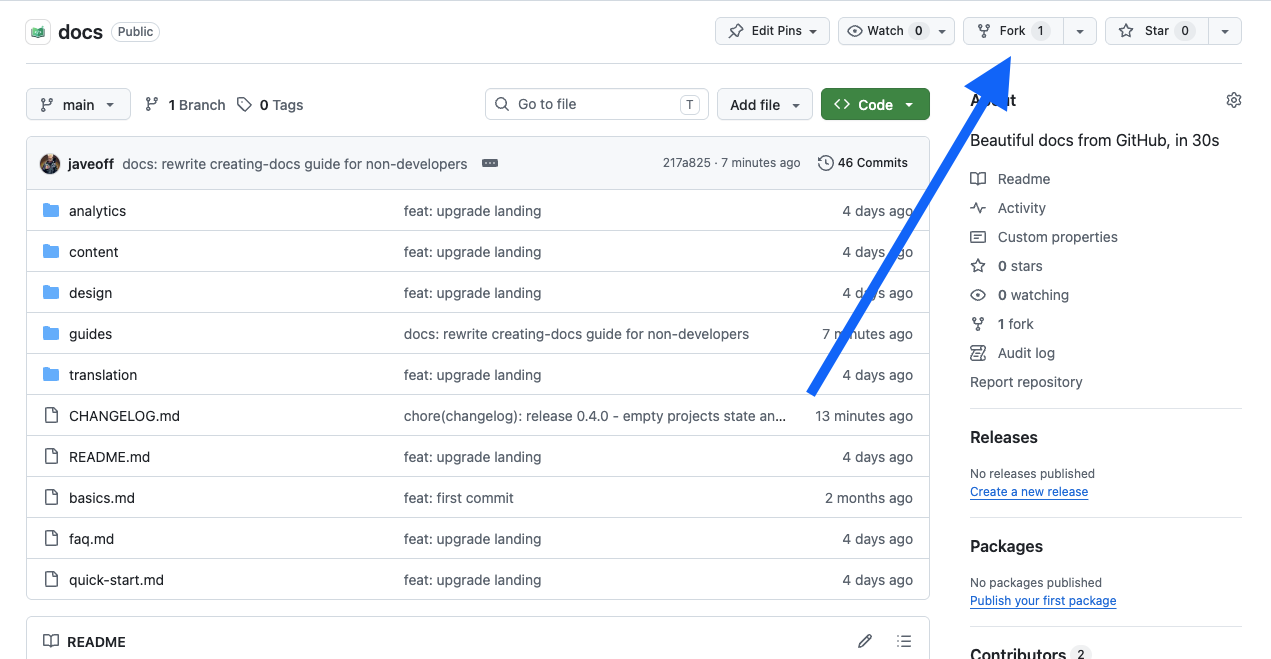Click Publish your first package link

1043,601
